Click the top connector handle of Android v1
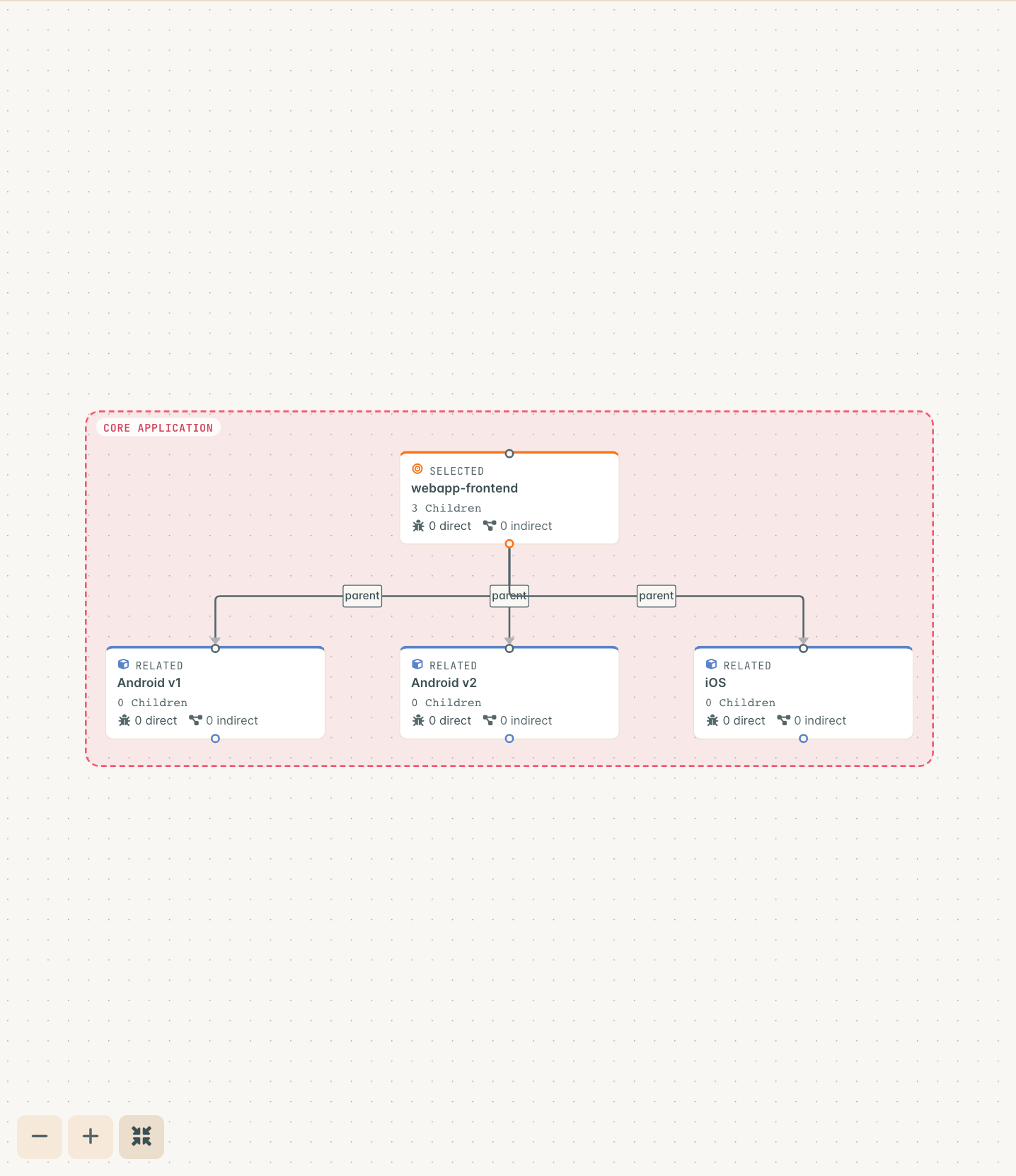The height and width of the screenshot is (1176, 1016). (x=215, y=648)
